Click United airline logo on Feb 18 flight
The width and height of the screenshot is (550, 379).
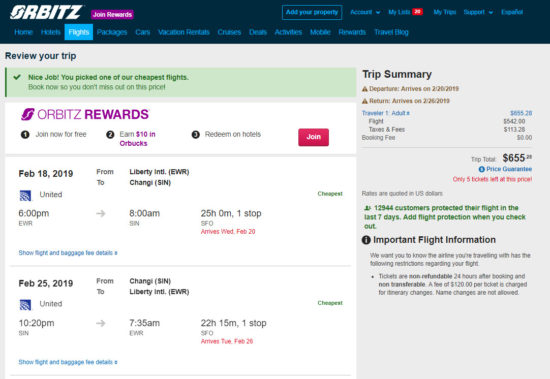[25, 195]
